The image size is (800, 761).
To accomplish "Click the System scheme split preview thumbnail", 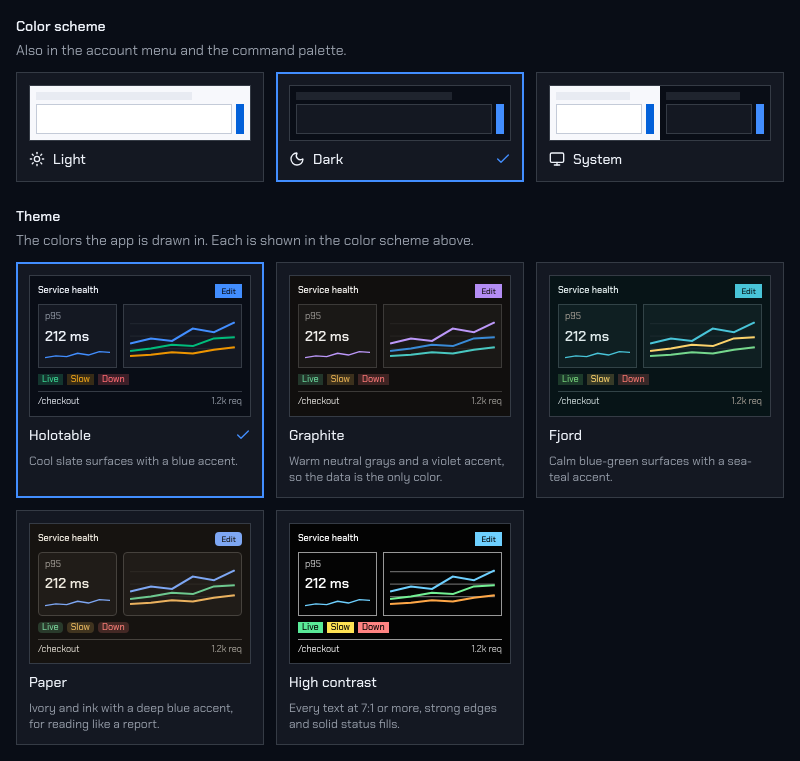I will tap(660, 113).
